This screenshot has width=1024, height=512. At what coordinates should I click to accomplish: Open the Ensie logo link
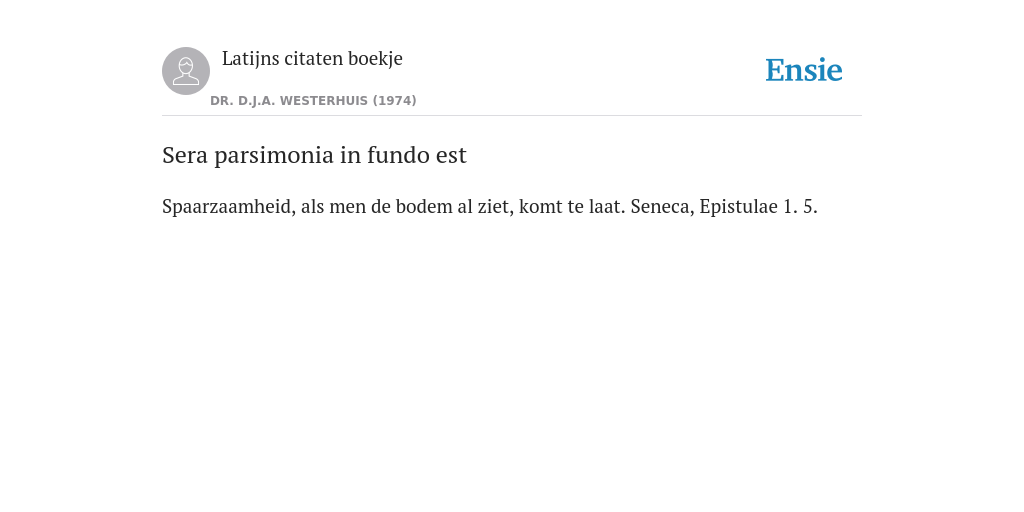(x=804, y=71)
